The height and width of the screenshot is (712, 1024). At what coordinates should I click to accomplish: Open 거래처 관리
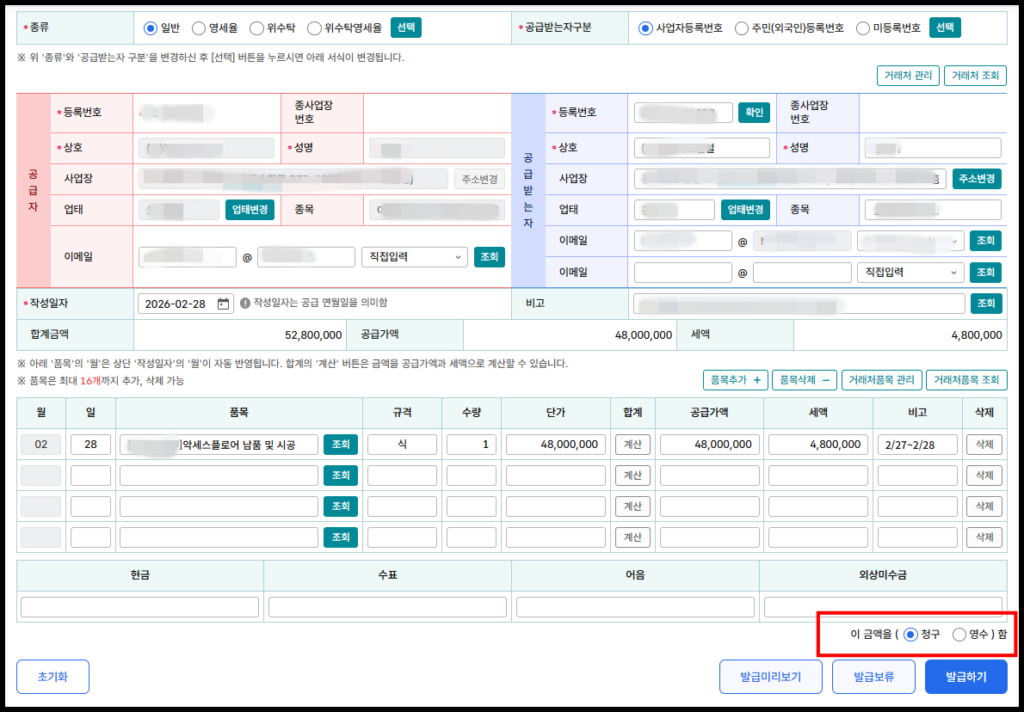(906, 76)
